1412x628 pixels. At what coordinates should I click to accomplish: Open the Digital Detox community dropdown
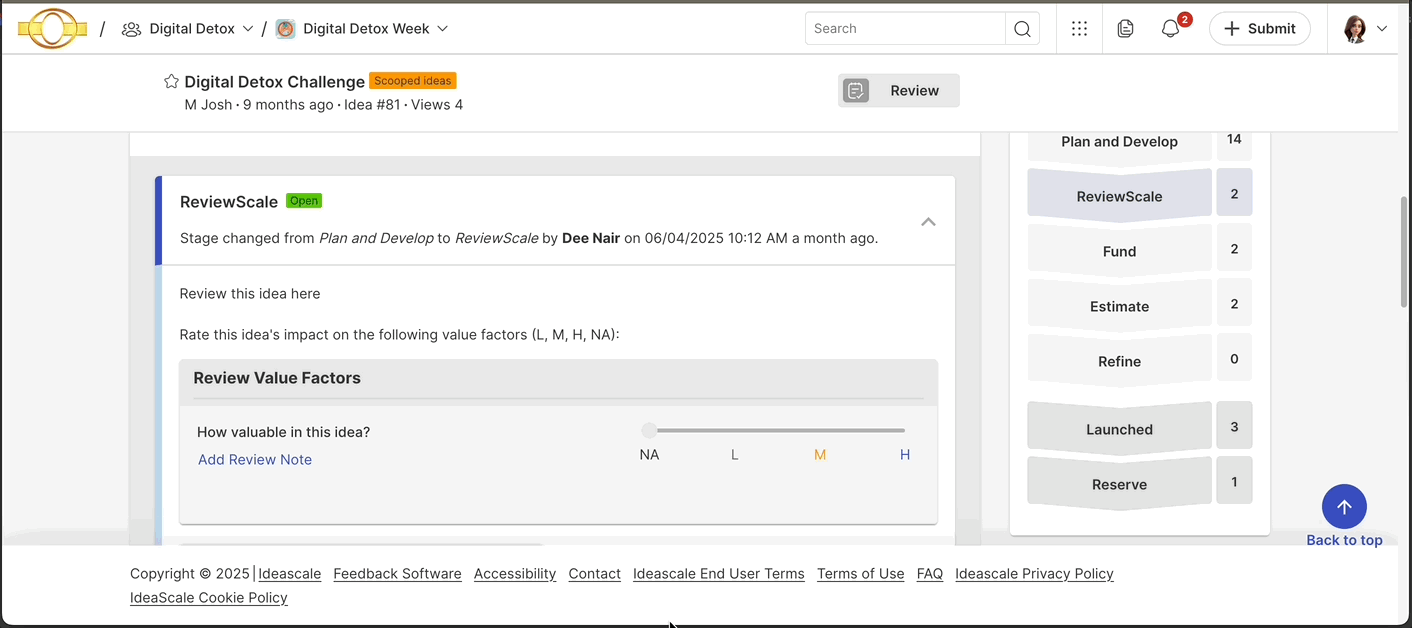pos(247,28)
